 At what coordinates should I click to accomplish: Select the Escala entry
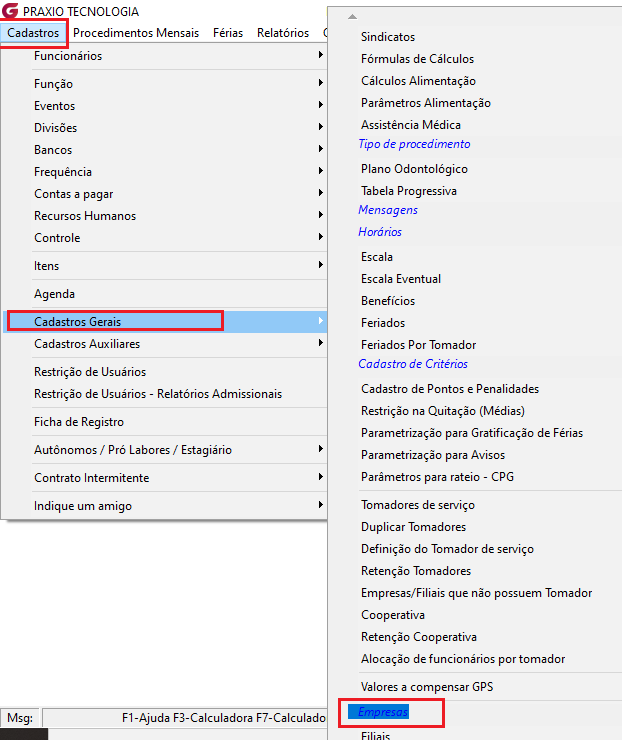tap(377, 257)
